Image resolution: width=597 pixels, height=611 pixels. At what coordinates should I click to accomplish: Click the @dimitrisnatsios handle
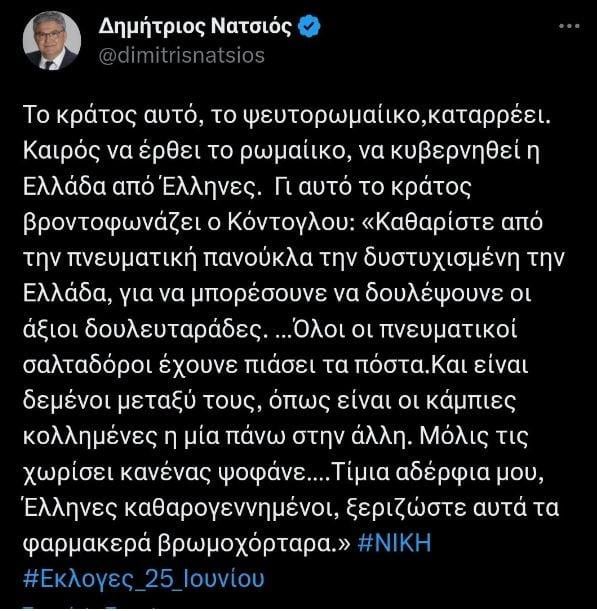click(182, 56)
